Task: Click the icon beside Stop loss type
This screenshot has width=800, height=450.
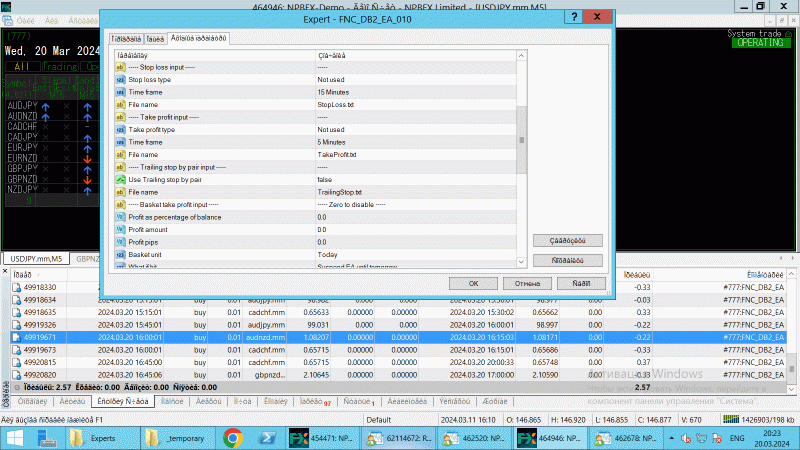Action: (121, 78)
